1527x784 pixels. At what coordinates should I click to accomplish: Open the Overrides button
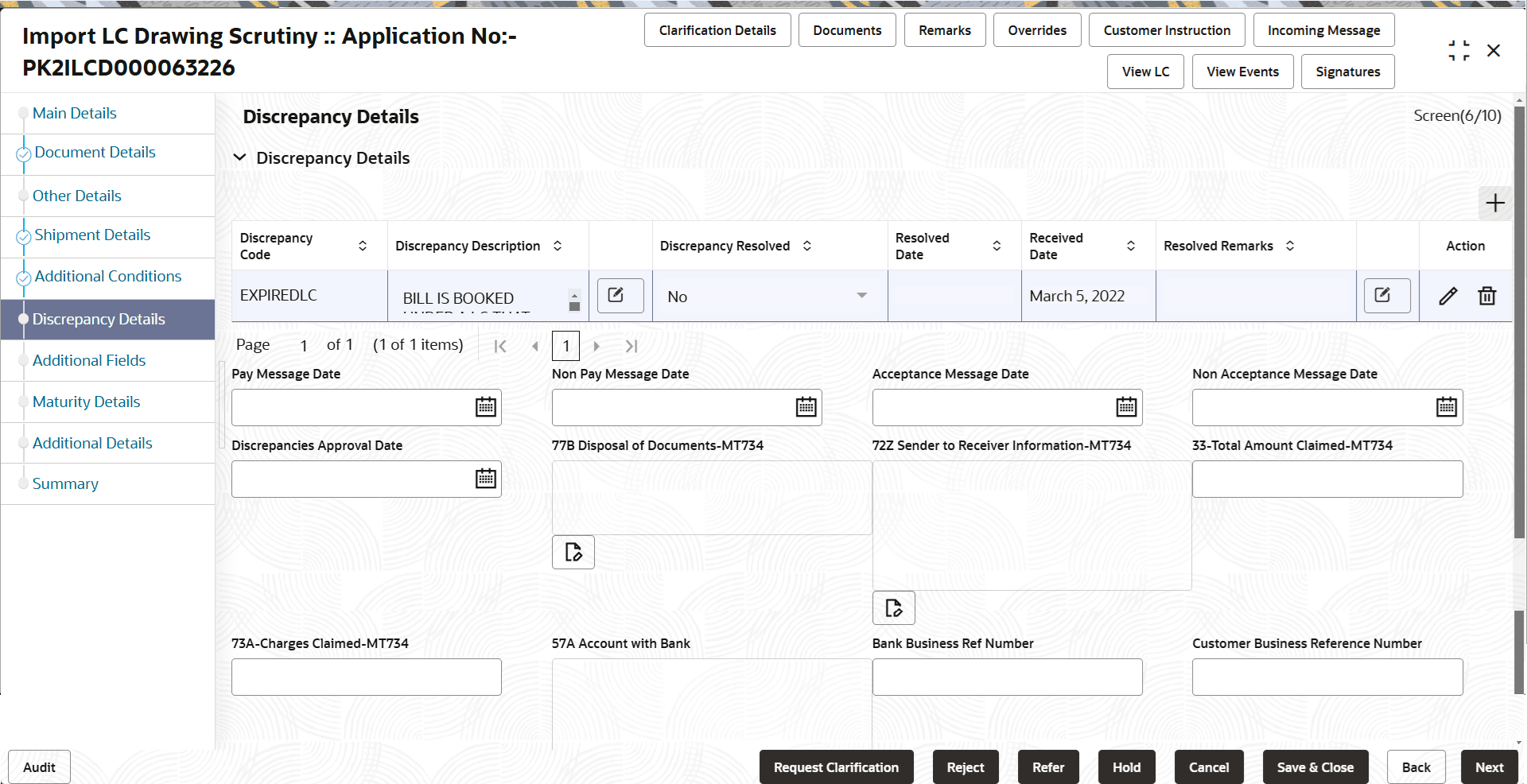pos(1037,30)
